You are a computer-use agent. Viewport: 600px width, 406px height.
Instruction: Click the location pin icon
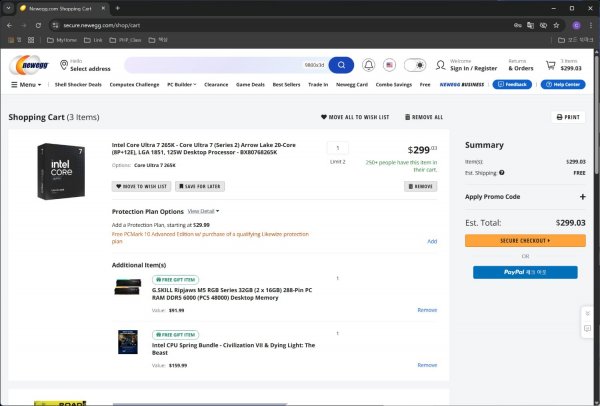point(64,65)
